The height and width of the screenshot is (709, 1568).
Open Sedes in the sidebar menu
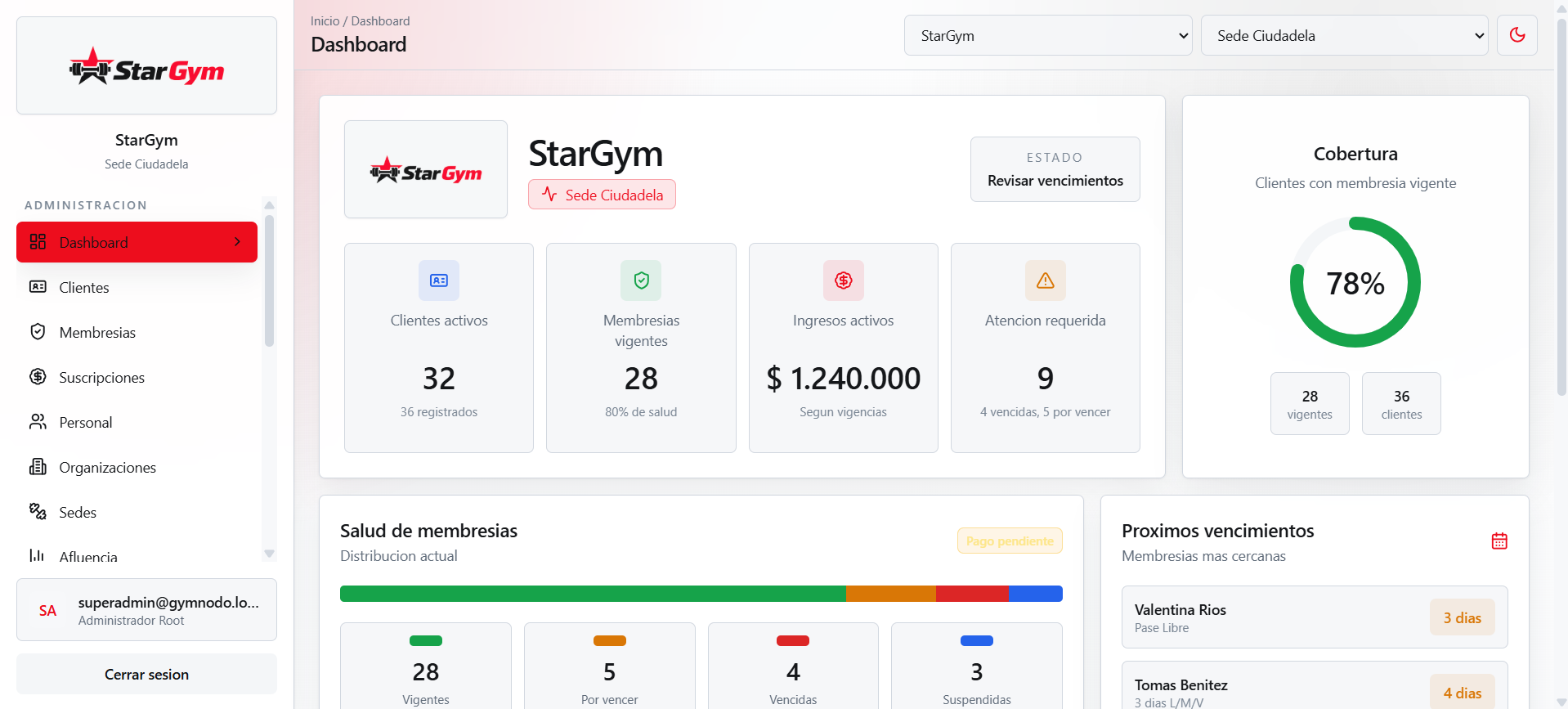(137, 512)
